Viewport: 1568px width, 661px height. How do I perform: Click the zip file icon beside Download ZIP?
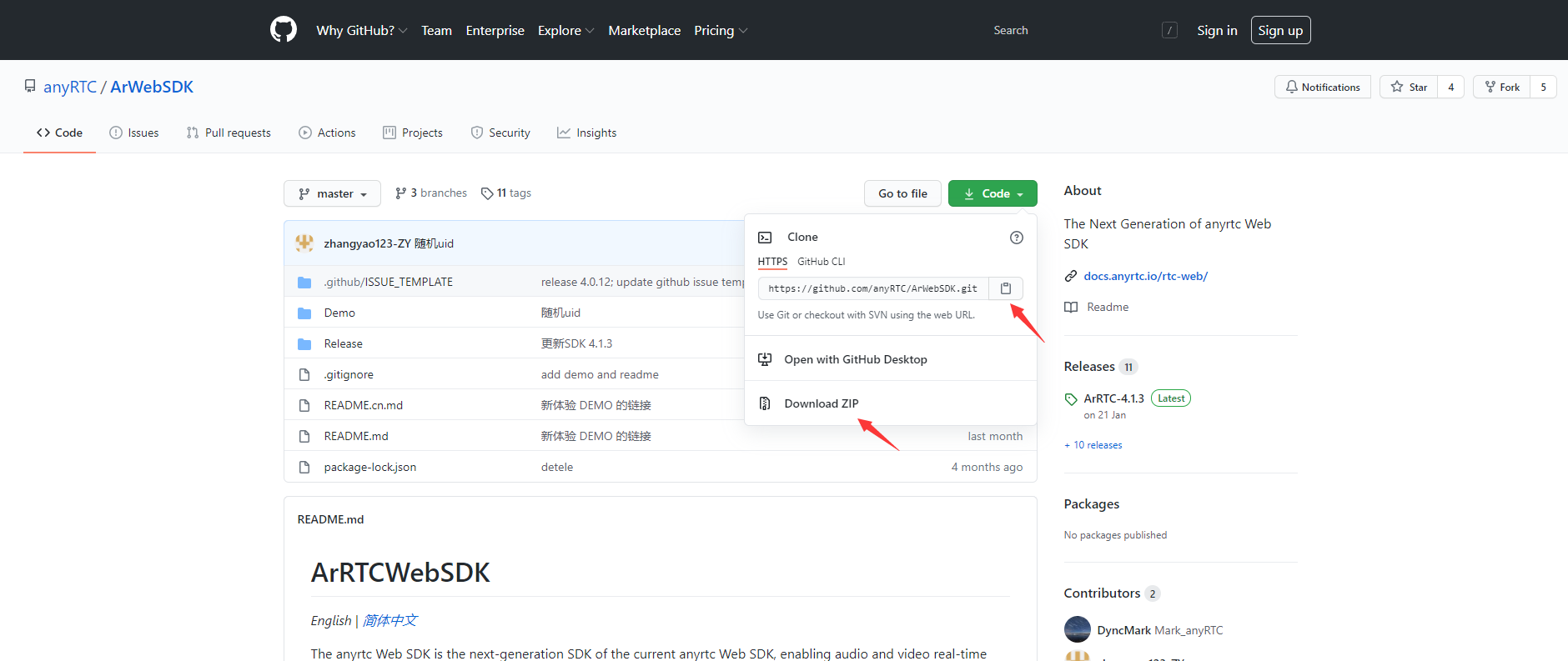[x=765, y=403]
